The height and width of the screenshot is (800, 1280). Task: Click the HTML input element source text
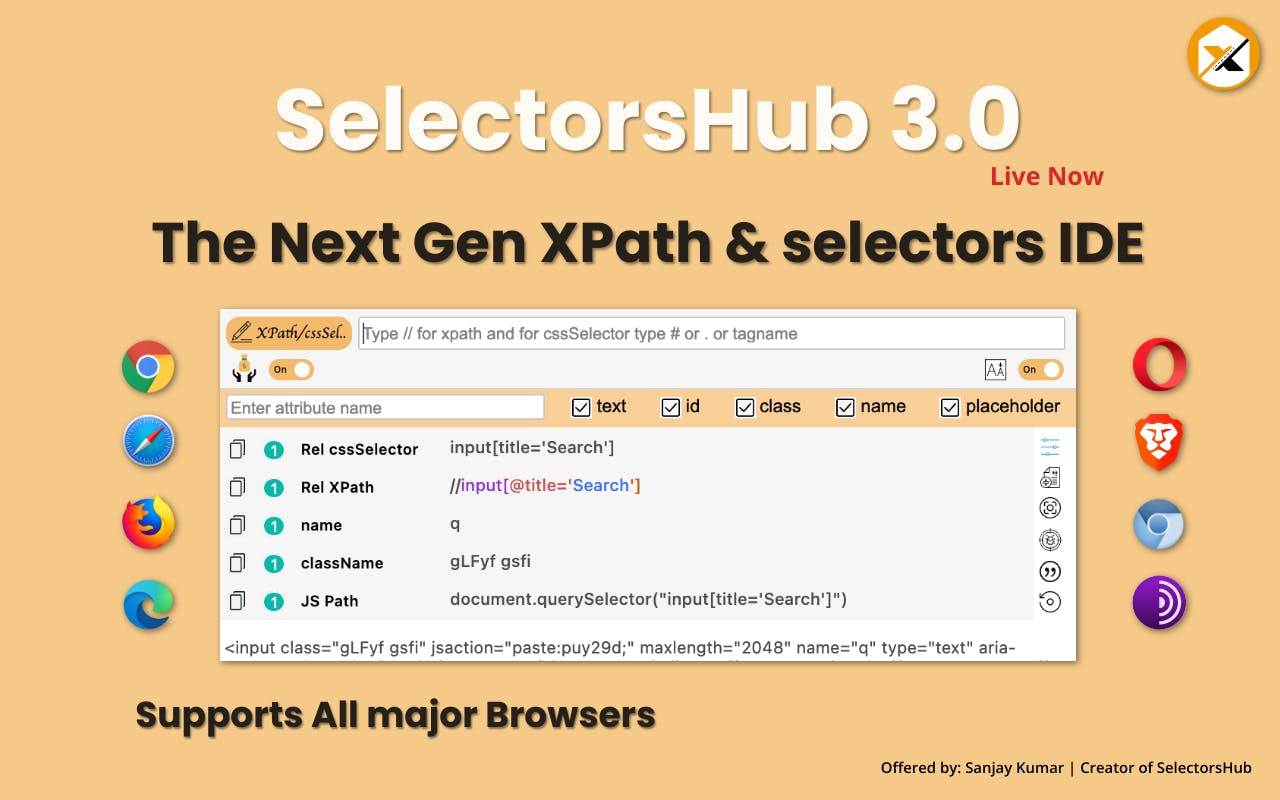point(620,648)
